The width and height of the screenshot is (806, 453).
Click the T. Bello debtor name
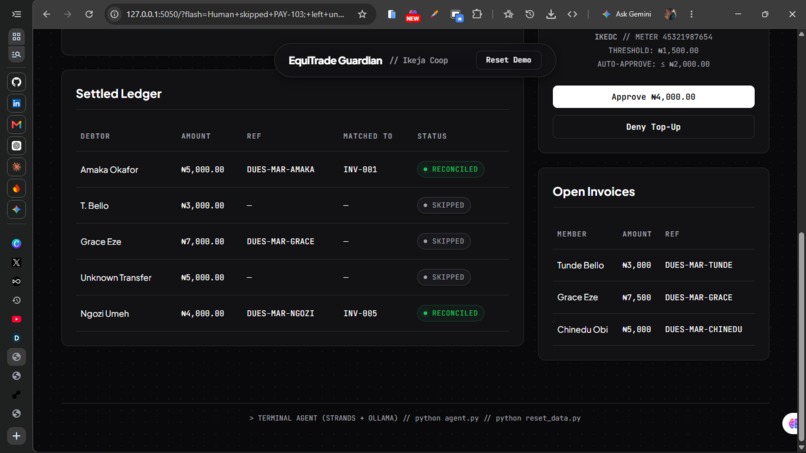point(95,206)
